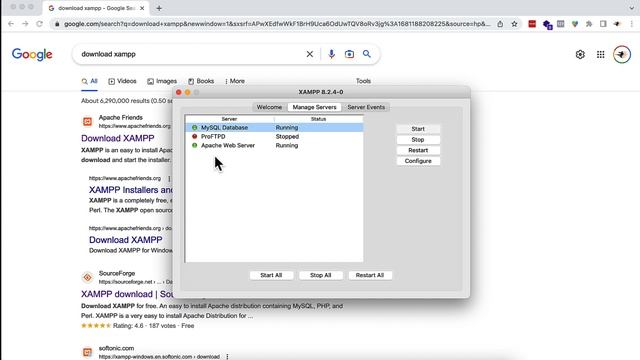The width and height of the screenshot is (640, 360).
Task: Open a new Chrome tab
Action: click(159, 8)
